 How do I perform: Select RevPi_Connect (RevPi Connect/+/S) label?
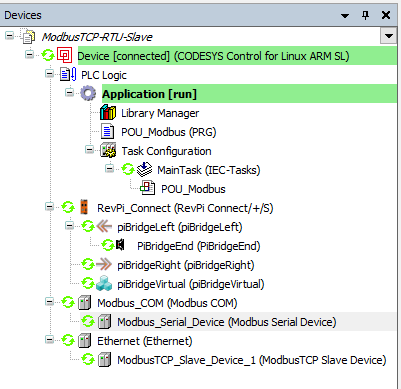[185, 208]
